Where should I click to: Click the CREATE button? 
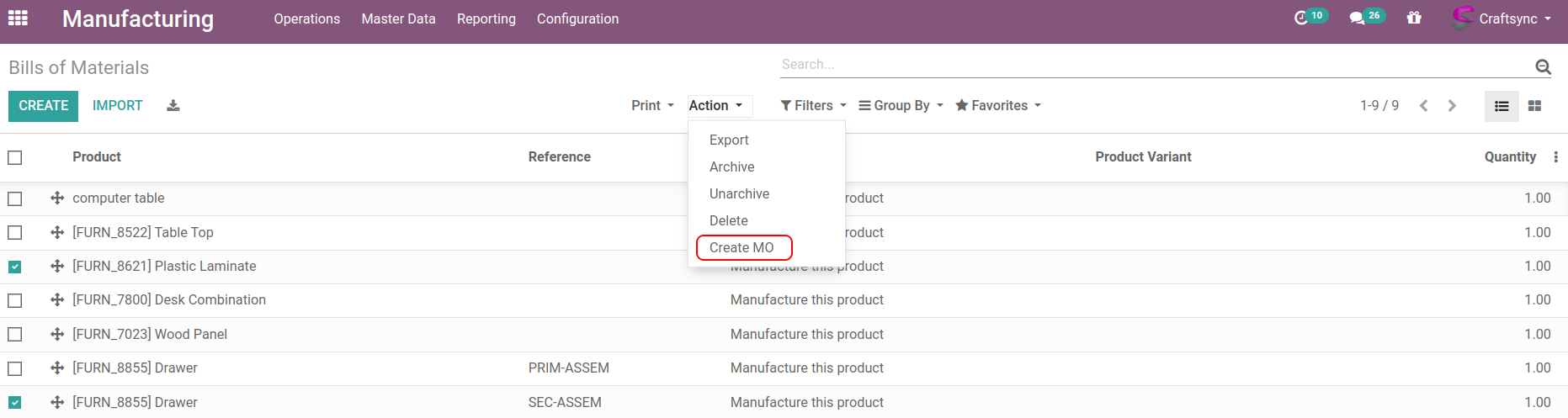pyautogui.click(x=43, y=106)
